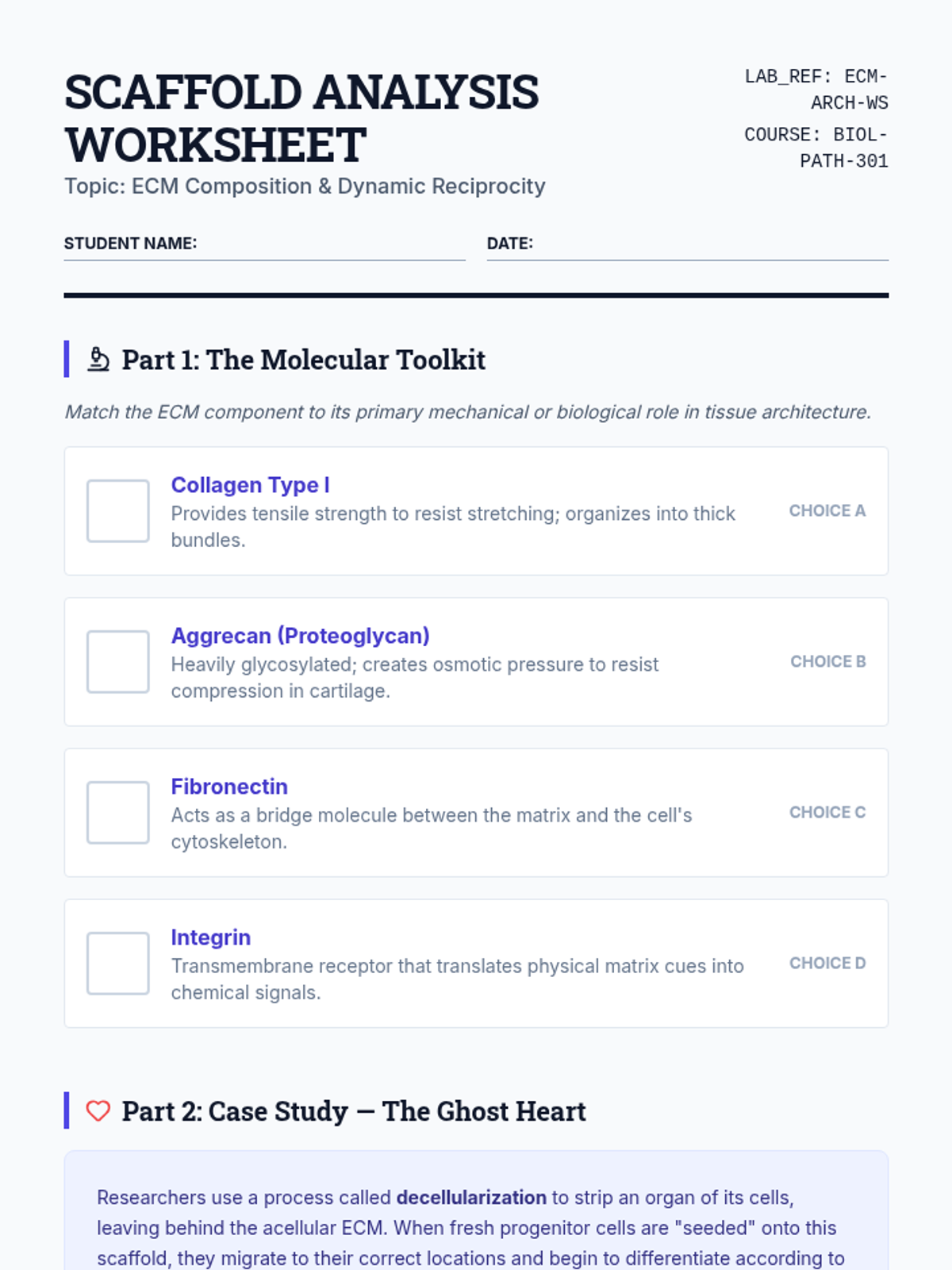Click the Scaffold Analysis Worksheet title
Viewport: 952px width, 1270px height.
click(301, 118)
